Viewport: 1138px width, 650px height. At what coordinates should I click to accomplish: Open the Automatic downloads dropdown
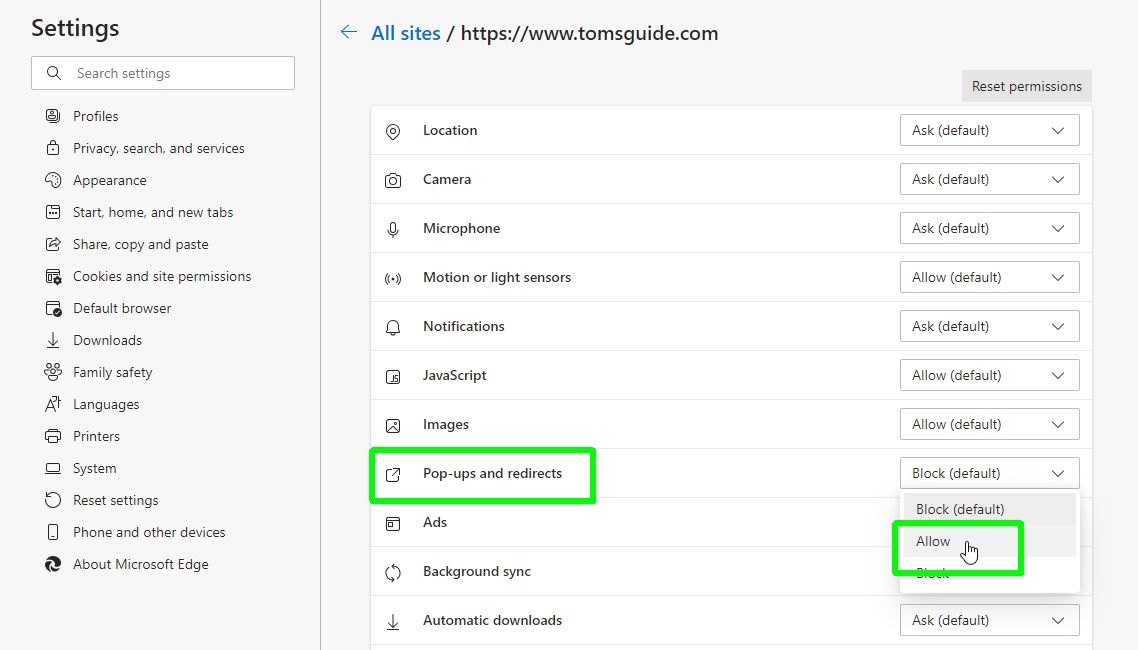(989, 620)
